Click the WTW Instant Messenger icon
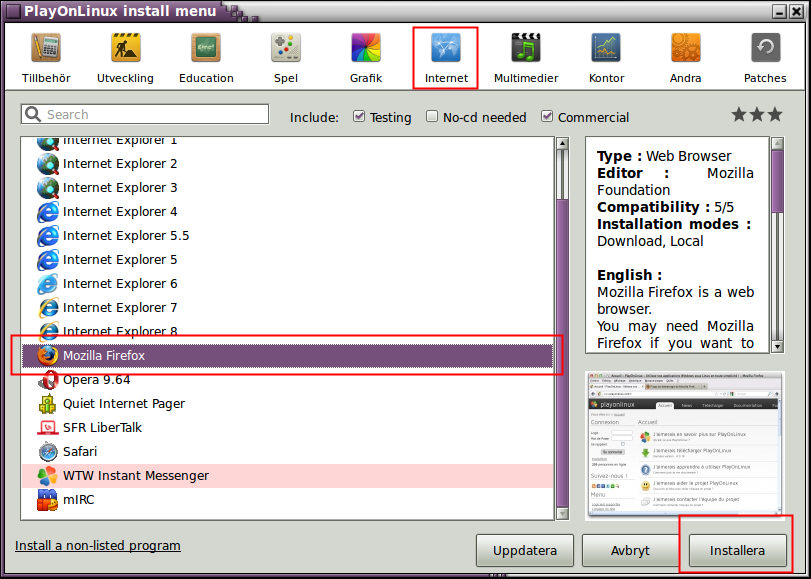Screen dimensions: 811x579 click(48, 476)
